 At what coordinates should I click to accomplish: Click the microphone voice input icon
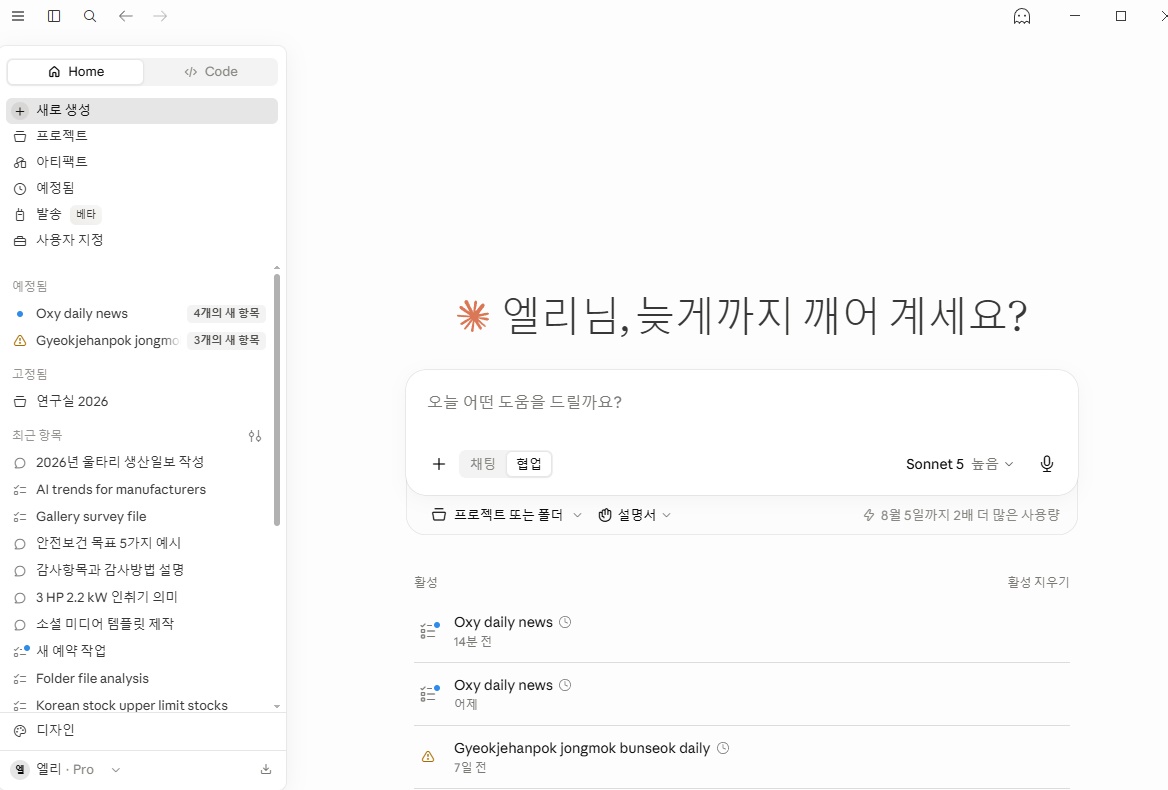point(1047,464)
